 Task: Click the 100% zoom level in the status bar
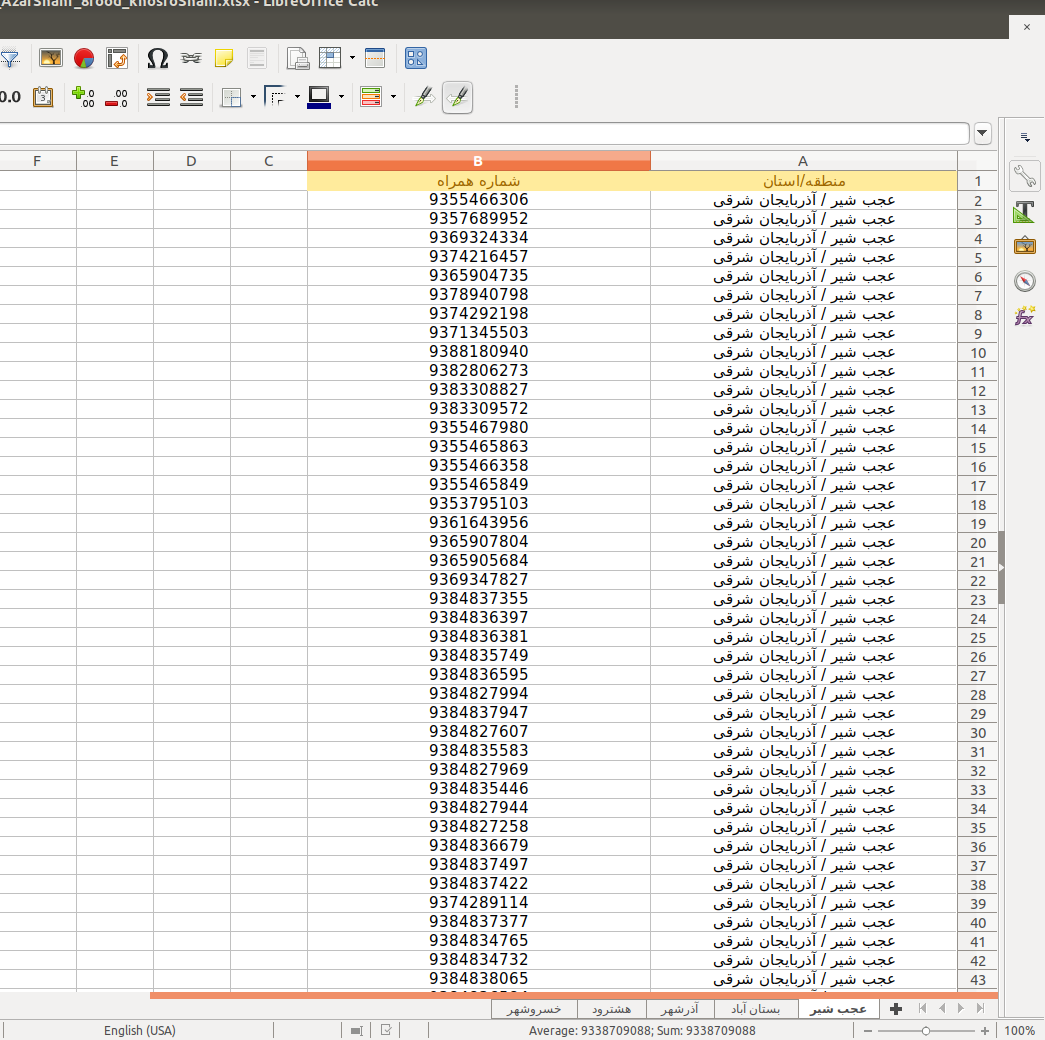pyautogui.click(x=1019, y=1031)
